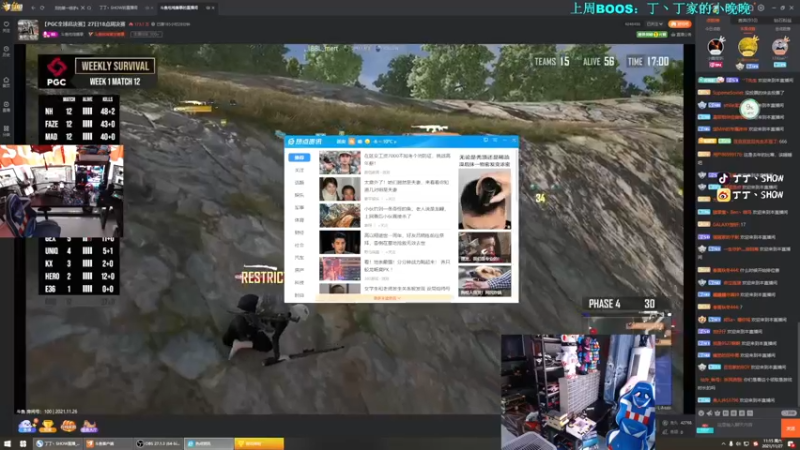800x450 pixels.
Task: Switch to OBS in the taskbar
Action: tap(158, 444)
